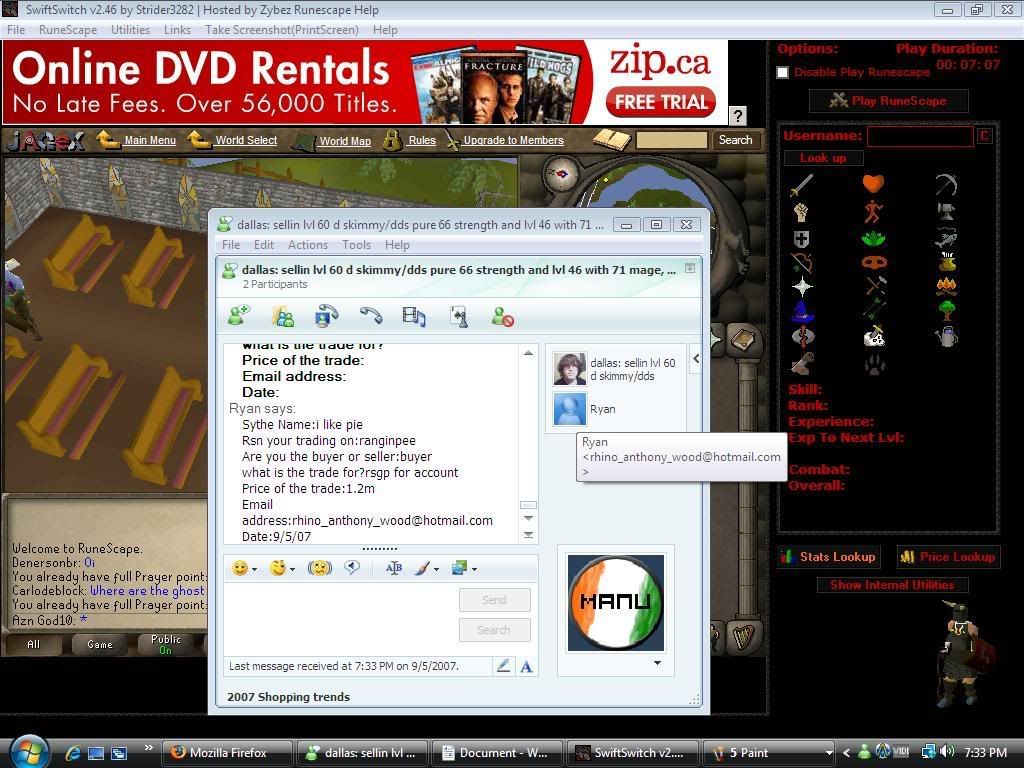Toggle the Public On chat filter

[166, 644]
